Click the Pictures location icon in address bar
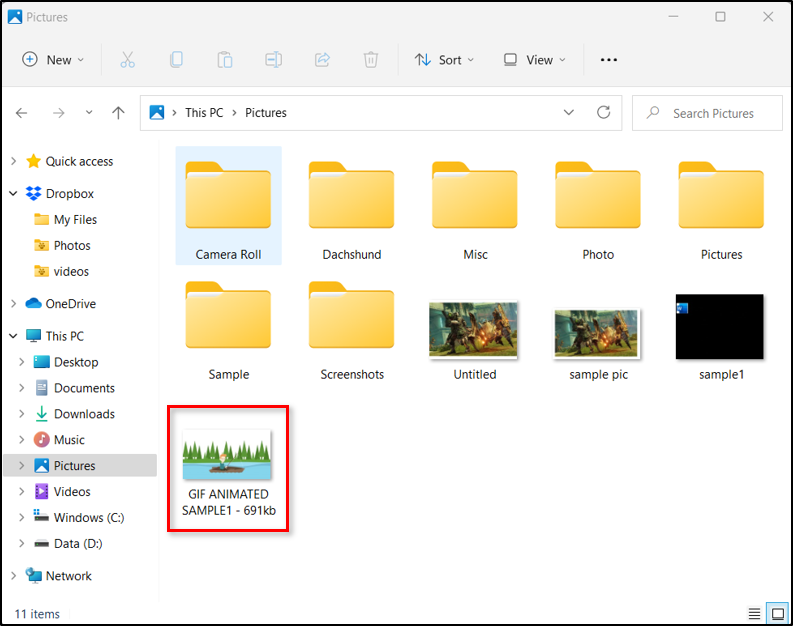Image resolution: width=793 pixels, height=626 pixels. pyautogui.click(x=157, y=112)
